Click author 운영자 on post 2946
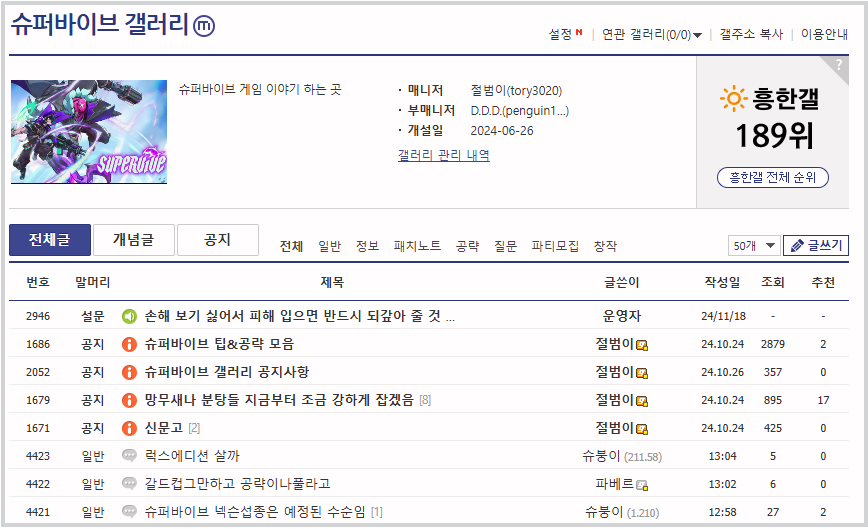 tap(621, 317)
